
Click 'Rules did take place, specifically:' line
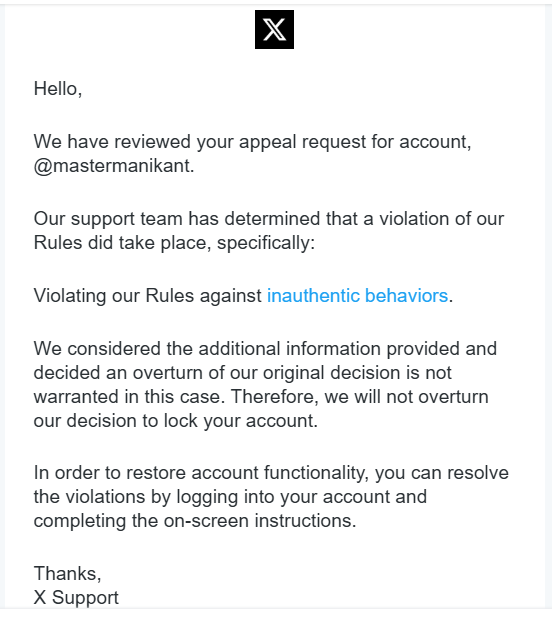pos(174,242)
